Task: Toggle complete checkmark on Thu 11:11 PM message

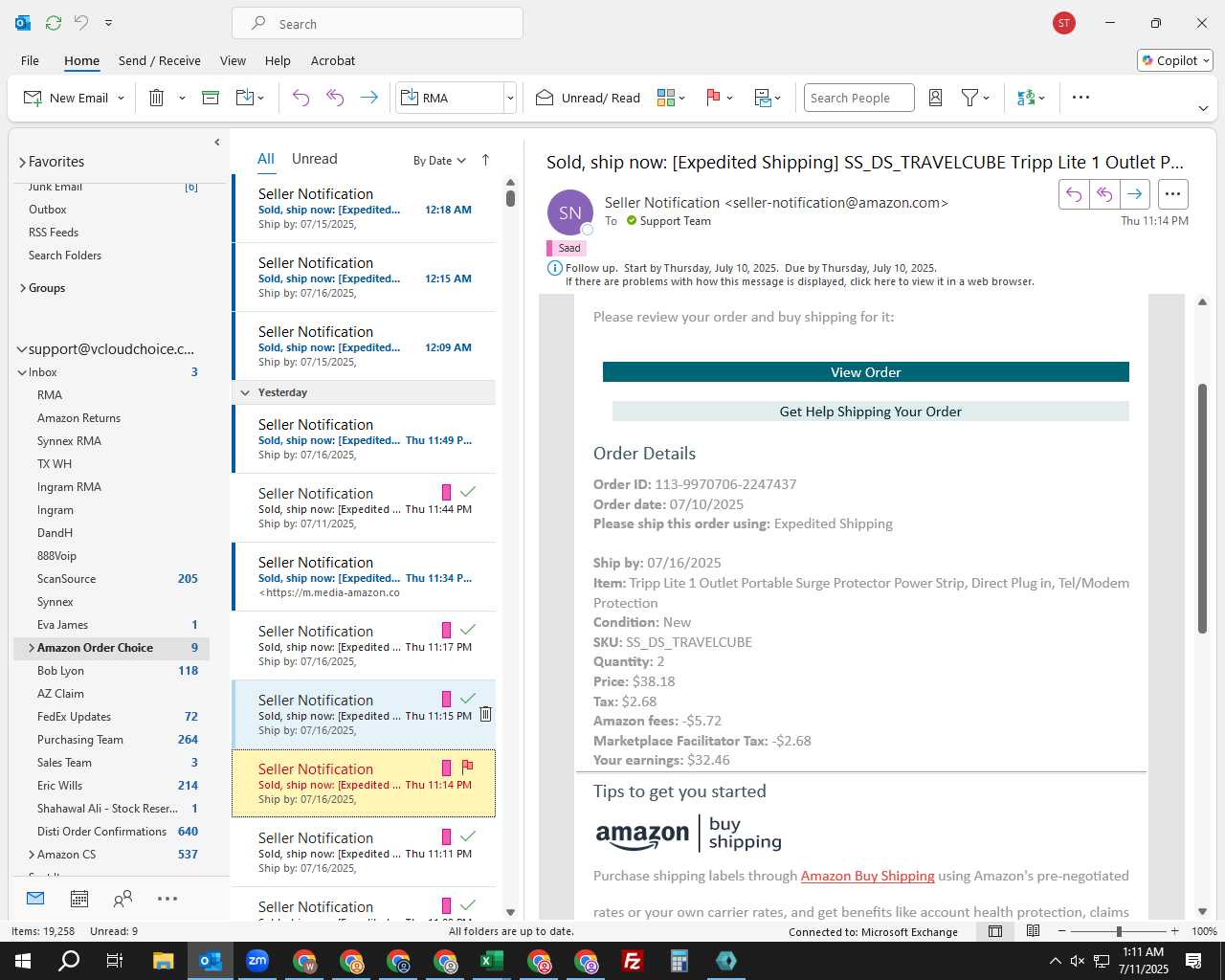Action: [x=468, y=836]
